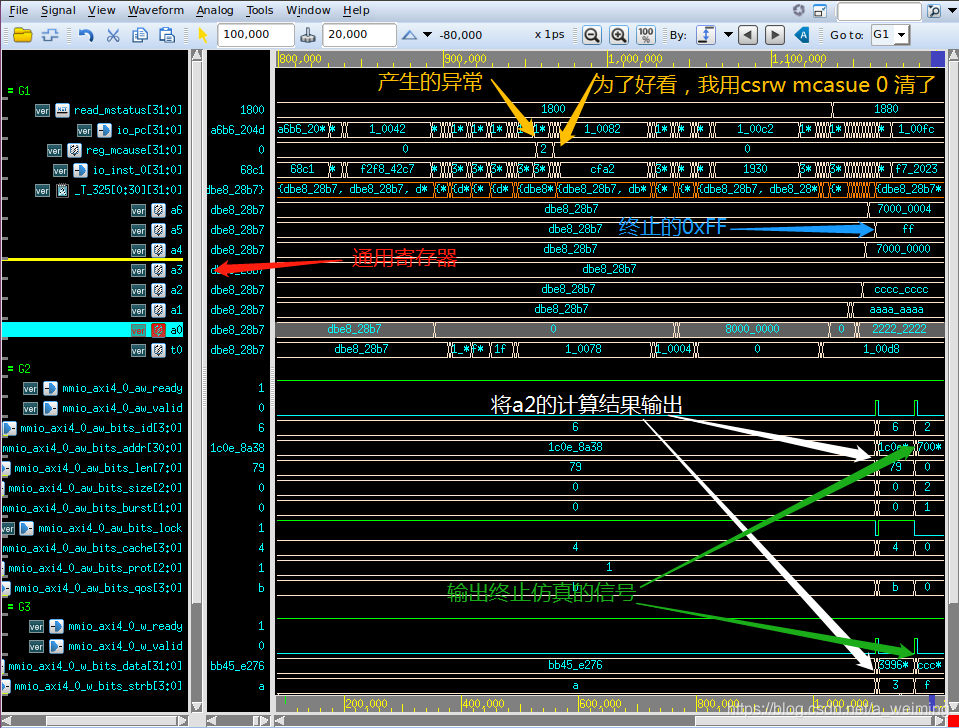The width and height of the screenshot is (959, 728).
Task: Open the View menu
Action: [102, 10]
